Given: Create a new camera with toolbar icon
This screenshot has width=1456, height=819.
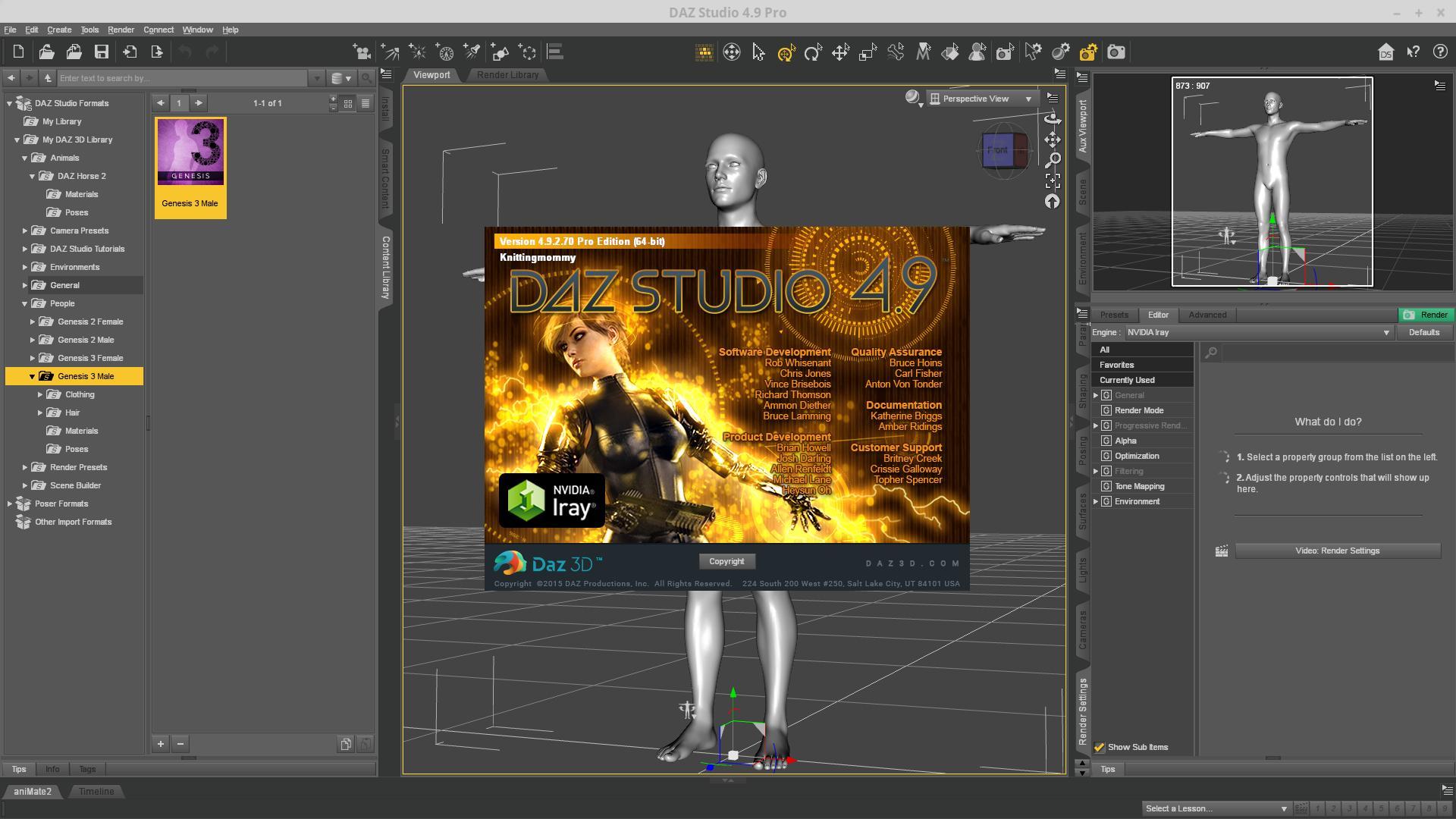Looking at the screenshot, I should 362,52.
